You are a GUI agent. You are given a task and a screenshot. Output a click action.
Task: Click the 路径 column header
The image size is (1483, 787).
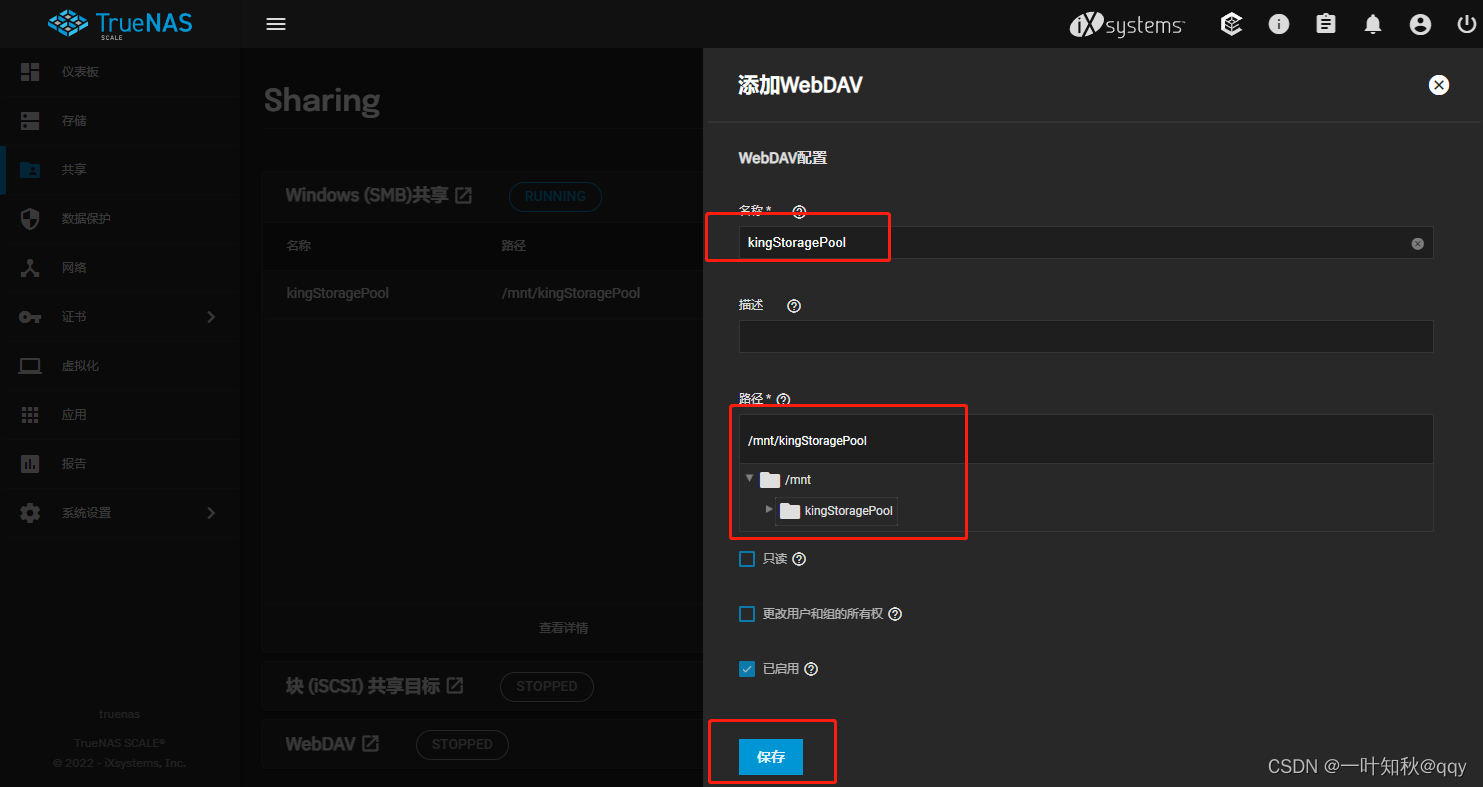click(514, 245)
